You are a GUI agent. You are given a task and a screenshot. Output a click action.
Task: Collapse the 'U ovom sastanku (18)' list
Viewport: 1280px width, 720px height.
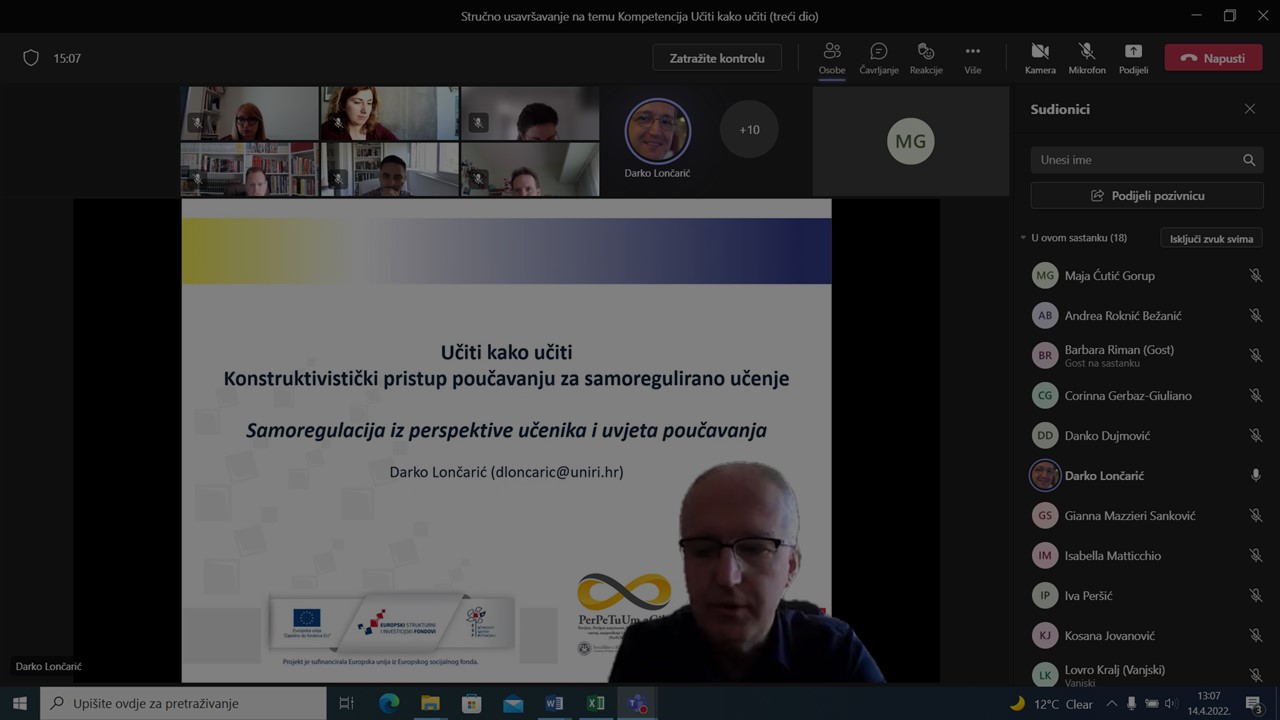[1023, 238]
